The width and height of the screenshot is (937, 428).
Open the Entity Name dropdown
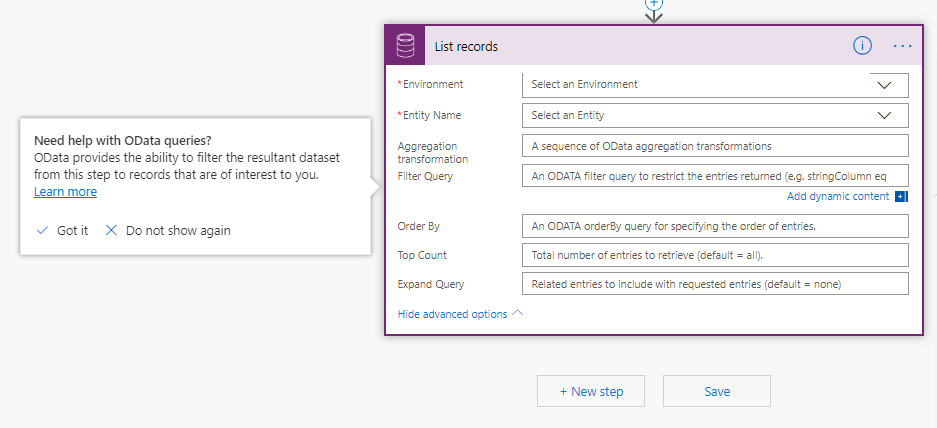(715, 115)
